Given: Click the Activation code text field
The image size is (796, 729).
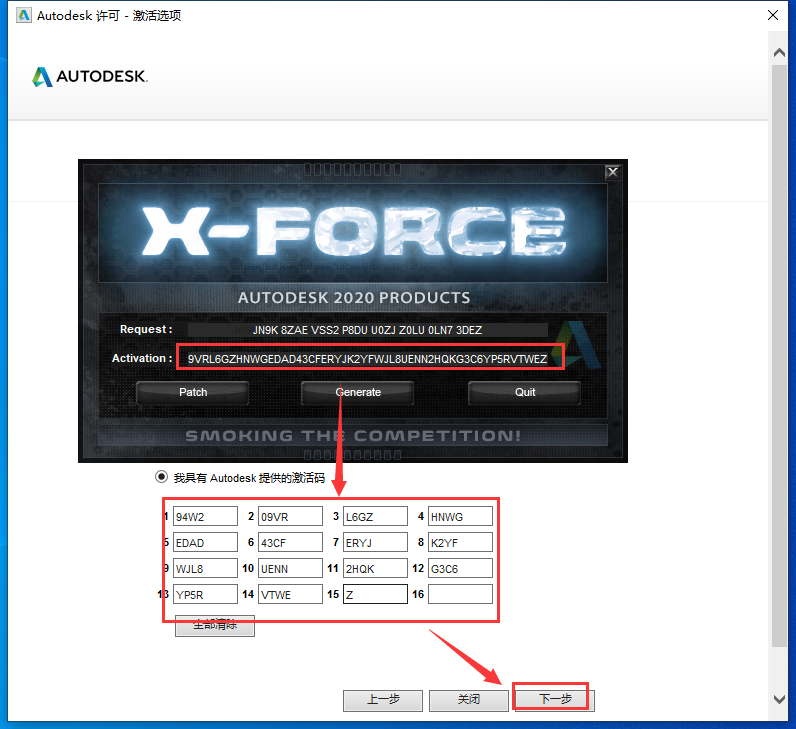Looking at the screenshot, I should click(x=368, y=358).
